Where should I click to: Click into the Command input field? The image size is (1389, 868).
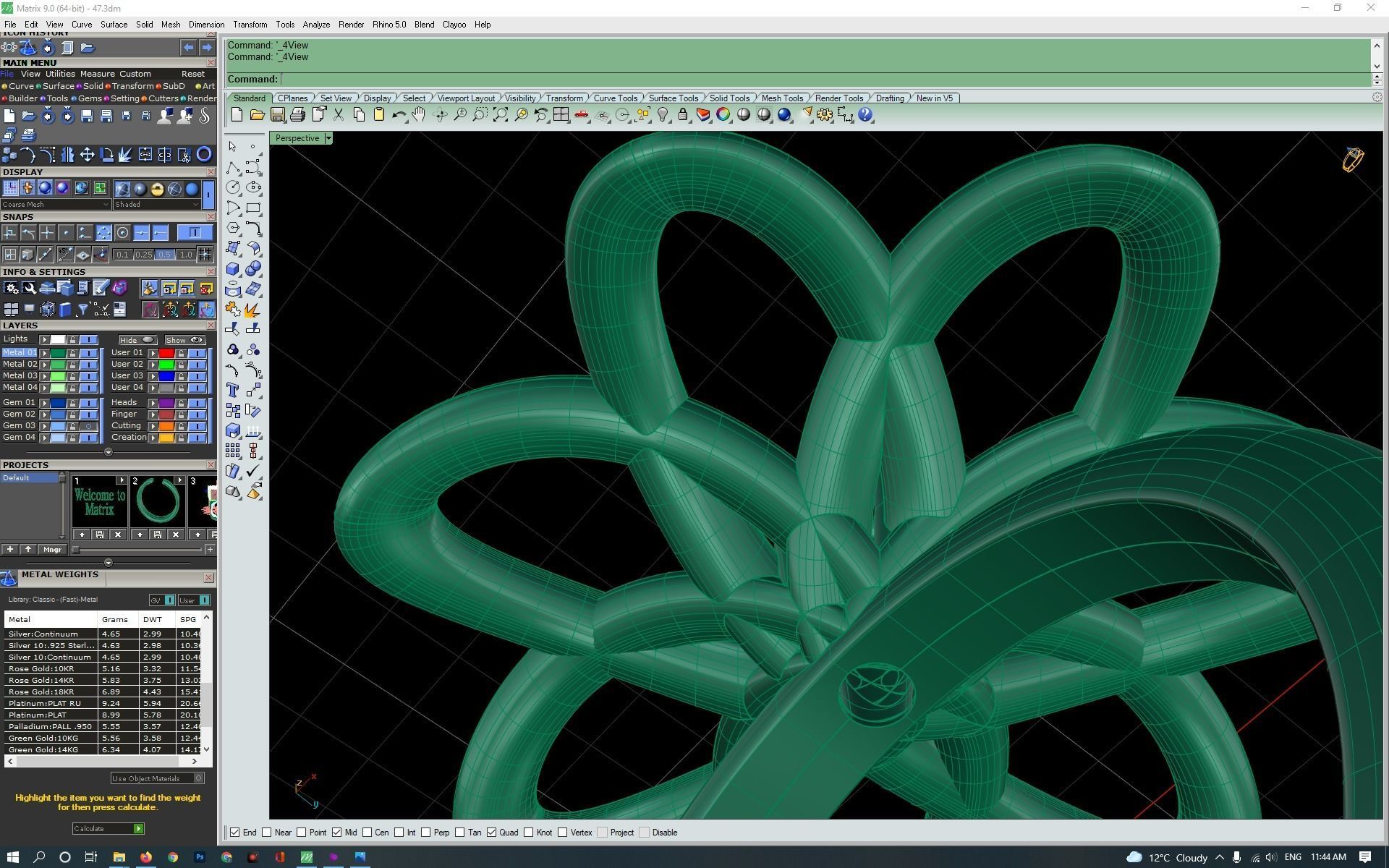point(825,80)
